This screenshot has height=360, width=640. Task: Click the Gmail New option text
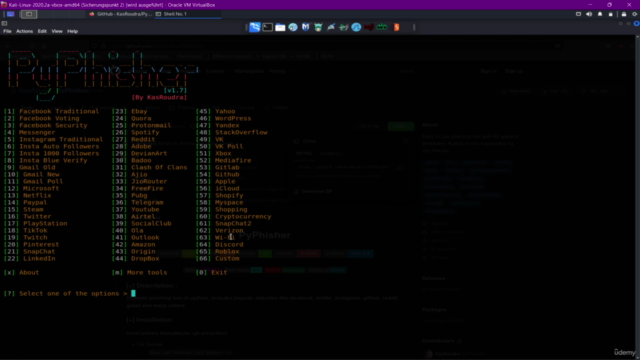pyautogui.click(x=41, y=174)
